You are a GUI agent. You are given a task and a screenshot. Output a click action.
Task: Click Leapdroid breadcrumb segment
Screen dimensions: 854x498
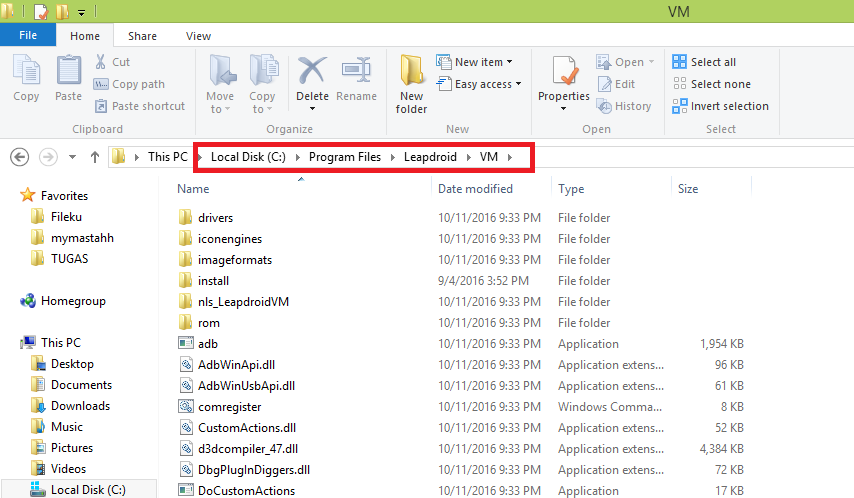pos(430,157)
